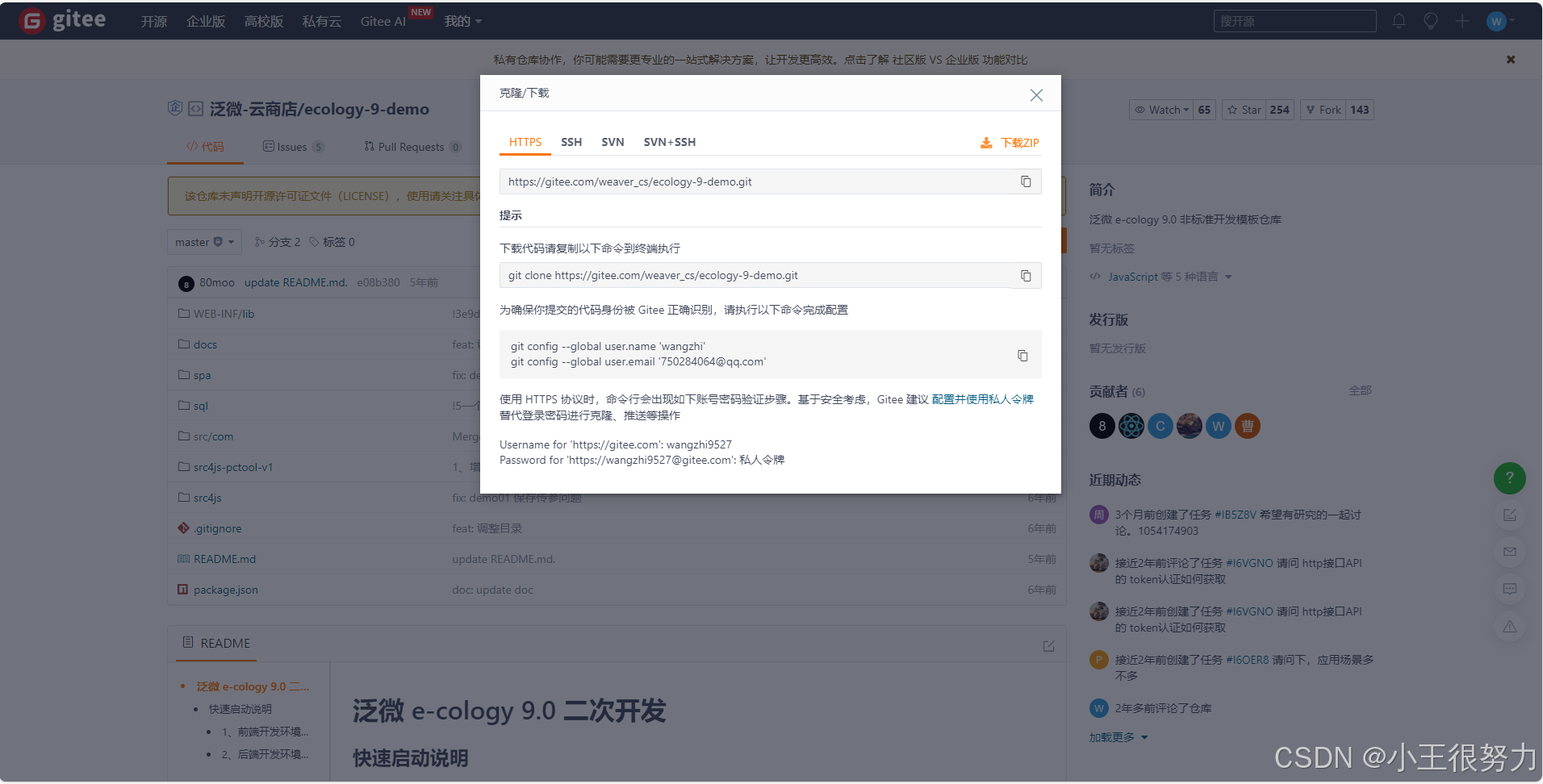The height and width of the screenshot is (784, 1543).
Task: Open the package.json file
Action: [226, 590]
